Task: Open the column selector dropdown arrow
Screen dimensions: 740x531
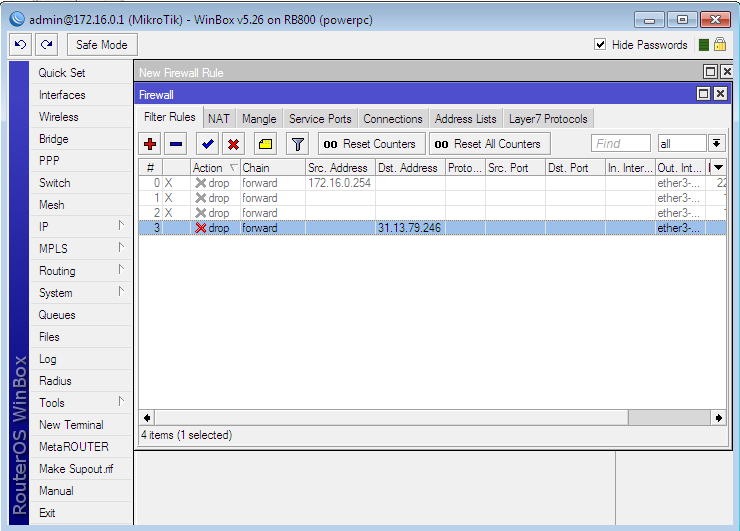Action: tap(718, 168)
